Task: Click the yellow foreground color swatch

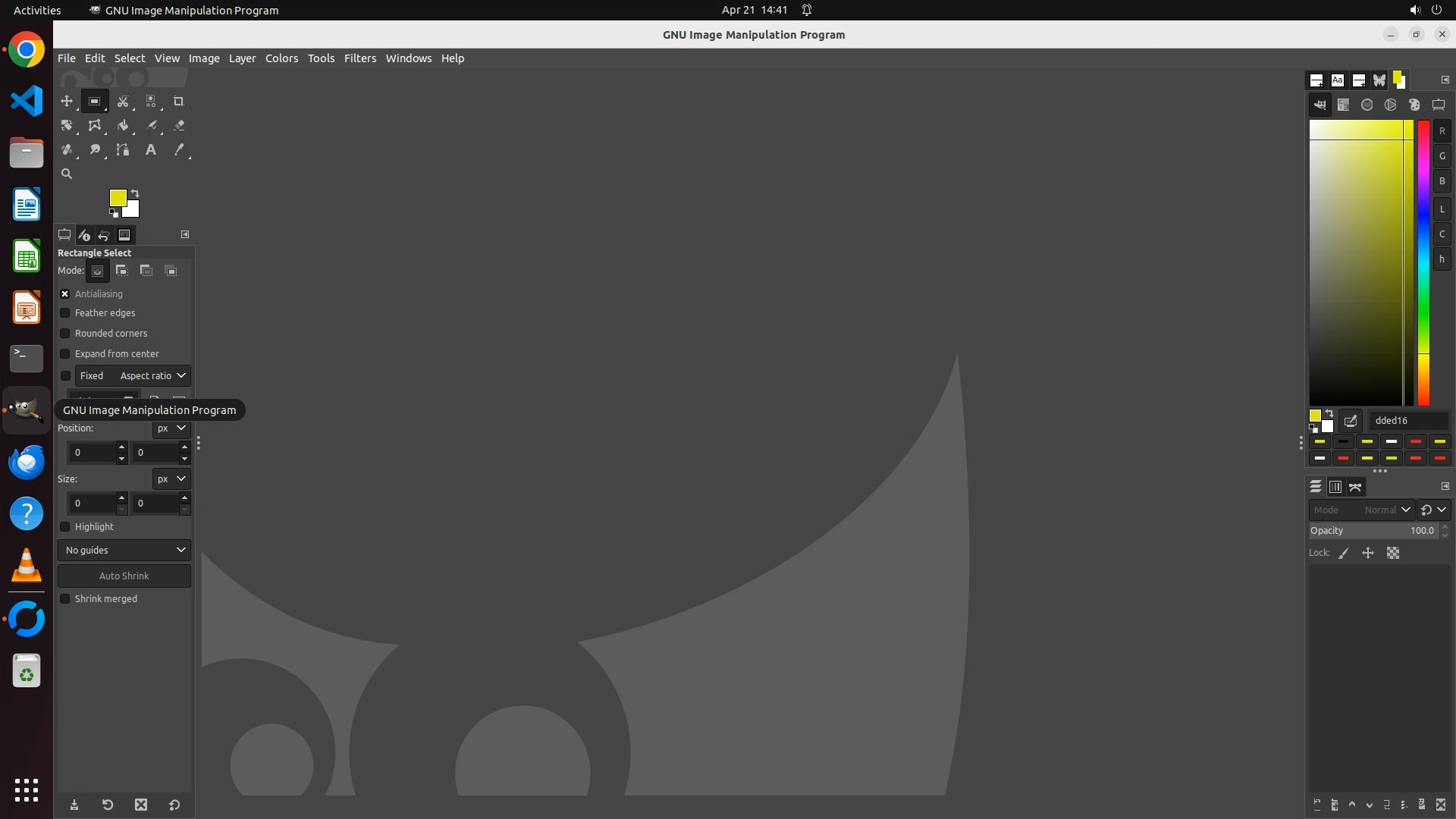Action: pos(118,197)
